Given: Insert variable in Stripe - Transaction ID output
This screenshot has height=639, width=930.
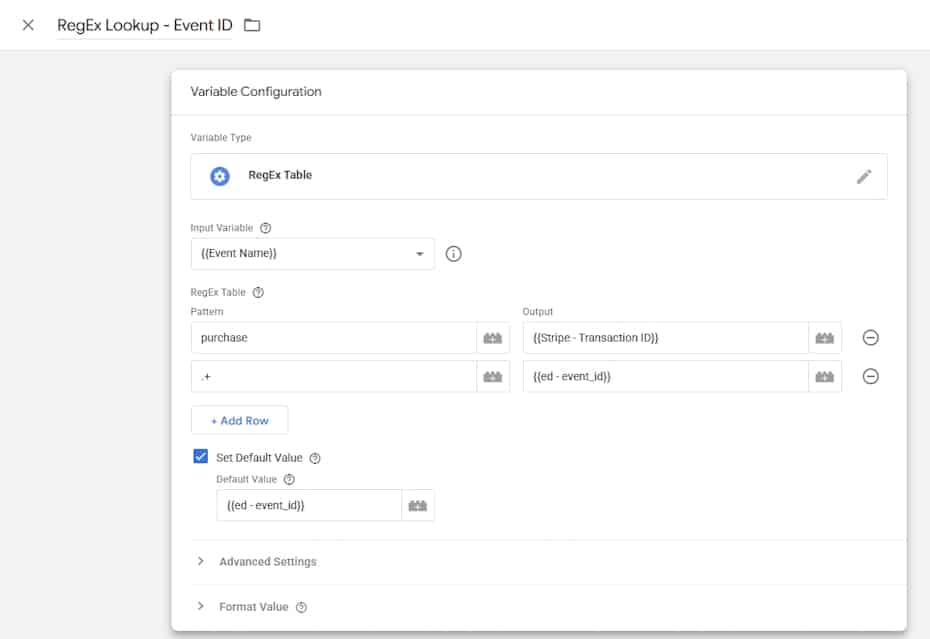Looking at the screenshot, I should pos(824,338).
